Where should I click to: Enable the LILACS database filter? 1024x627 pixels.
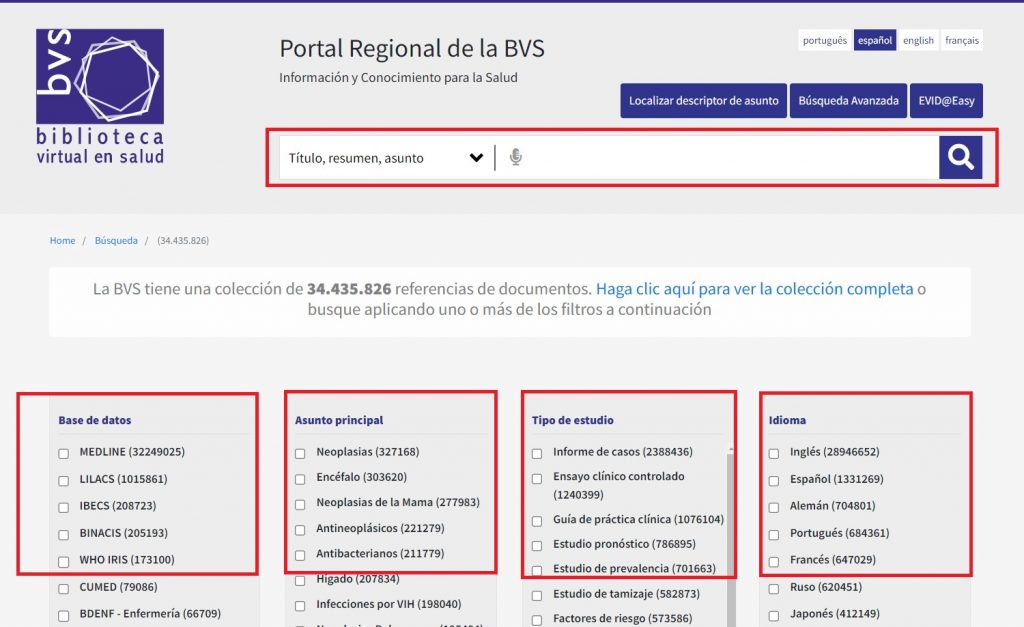coord(63,481)
